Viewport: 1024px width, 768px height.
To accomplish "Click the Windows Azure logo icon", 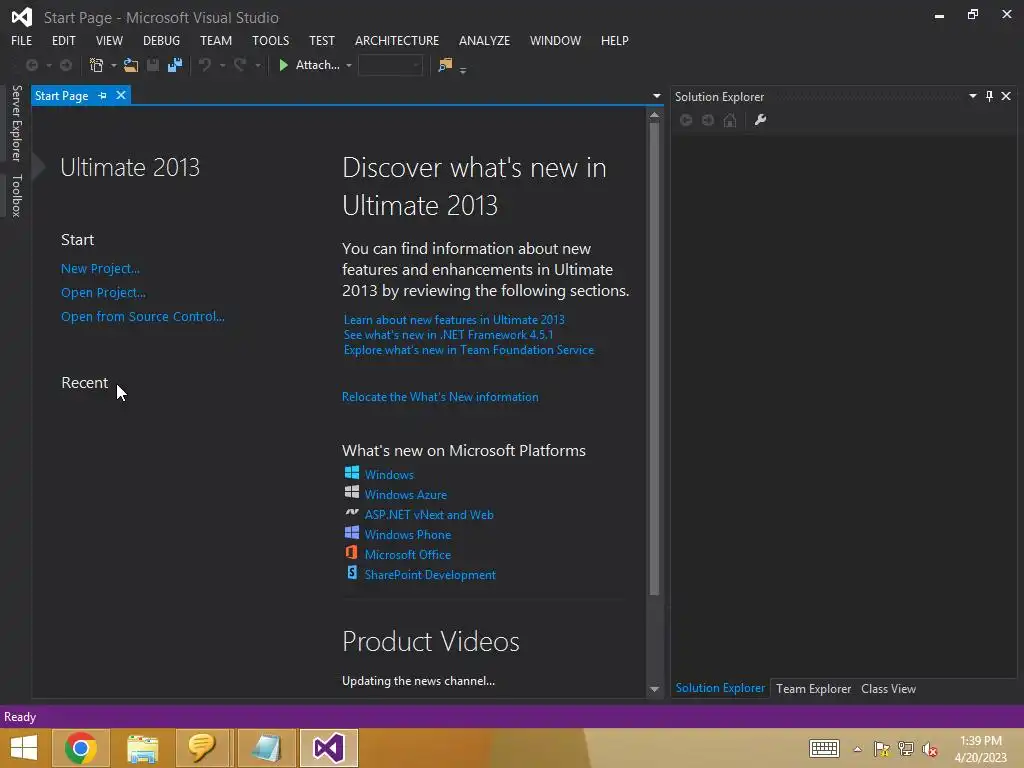I will pyautogui.click(x=351, y=492).
